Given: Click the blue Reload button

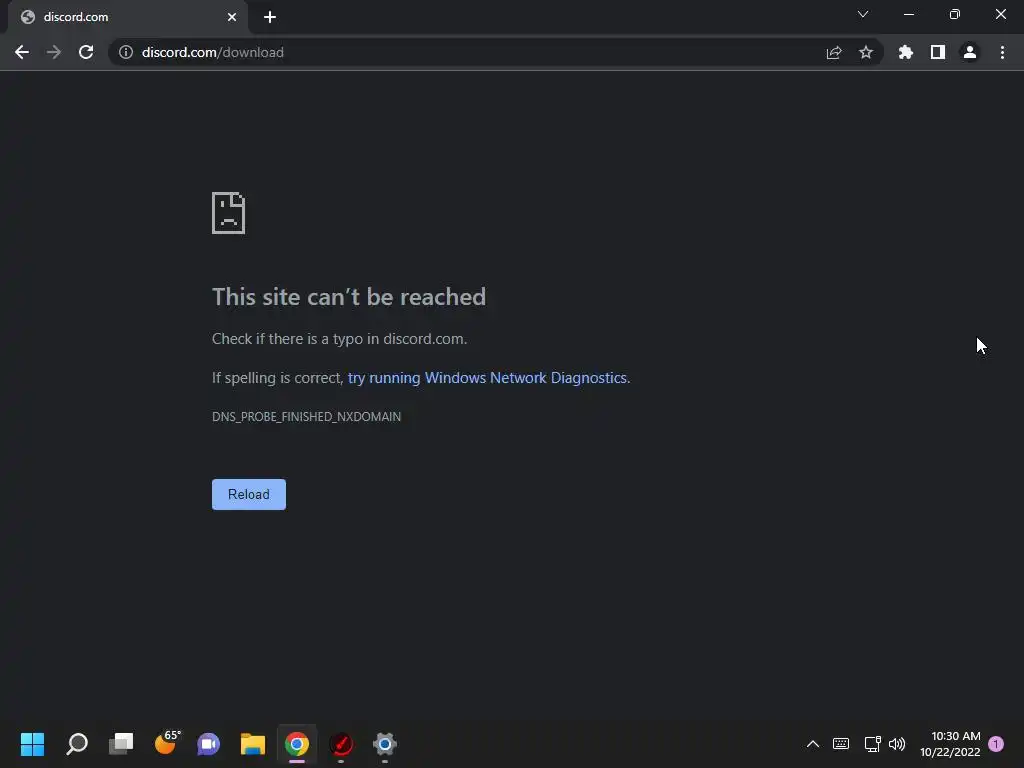Looking at the screenshot, I should coord(249,494).
